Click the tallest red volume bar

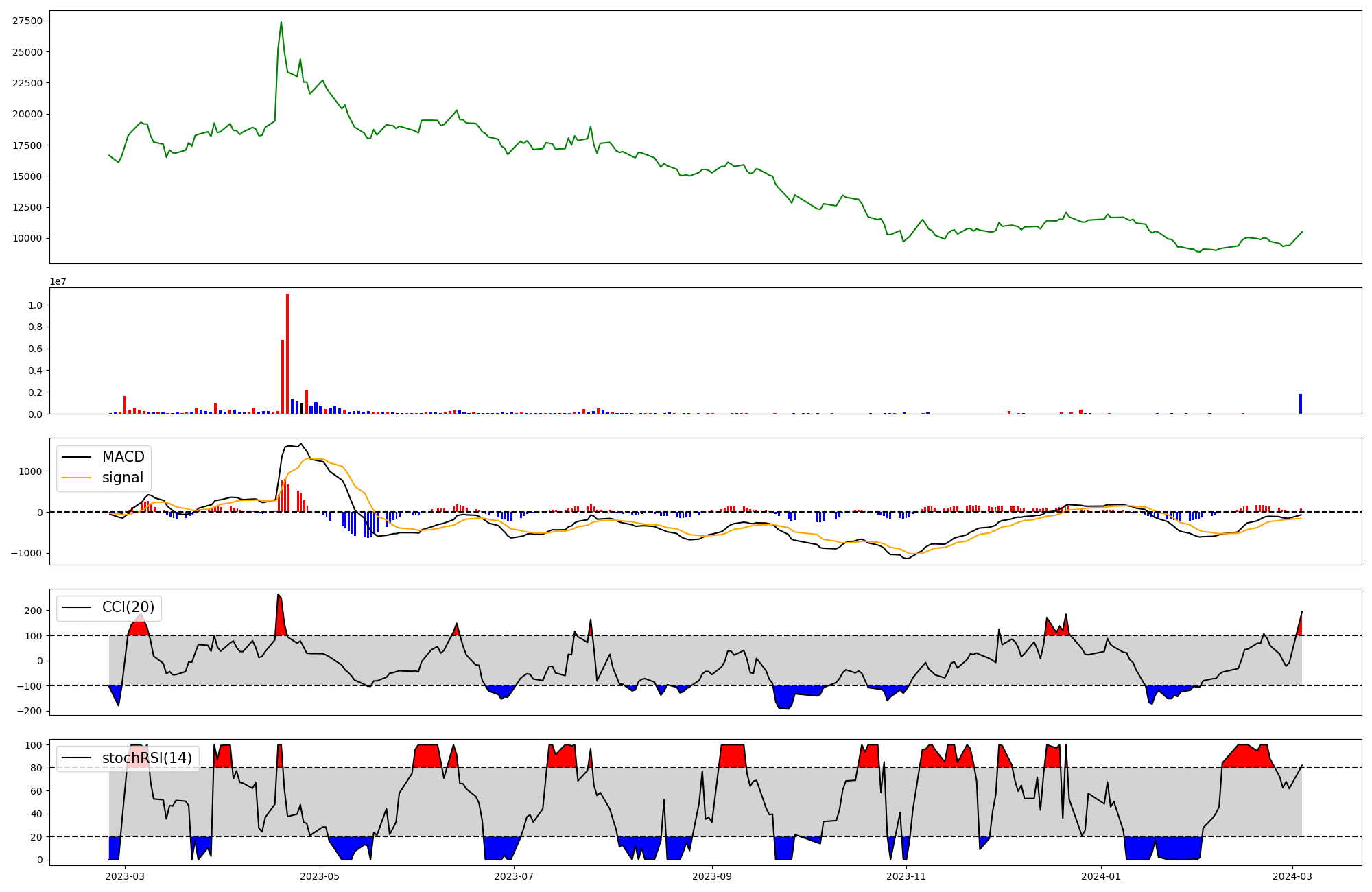point(287,353)
